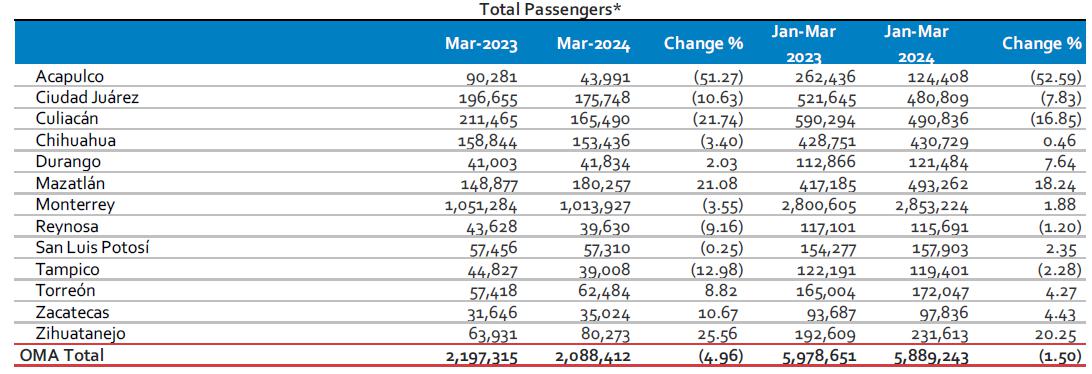The image size is (1092, 374).
Task: Select the Culiacán airport name
Action: pyautogui.click(x=66, y=119)
